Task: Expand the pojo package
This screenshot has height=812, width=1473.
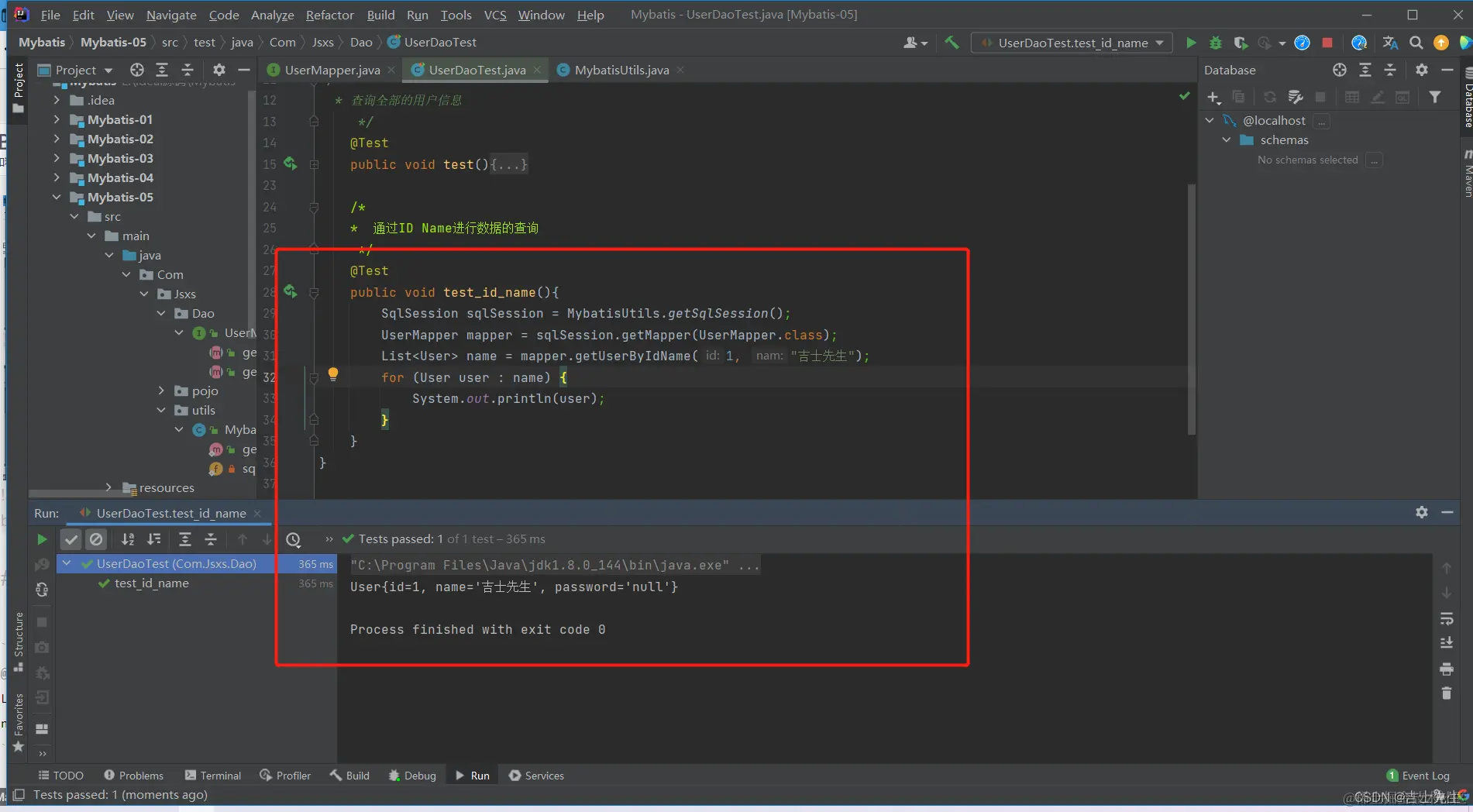Action: (x=161, y=391)
